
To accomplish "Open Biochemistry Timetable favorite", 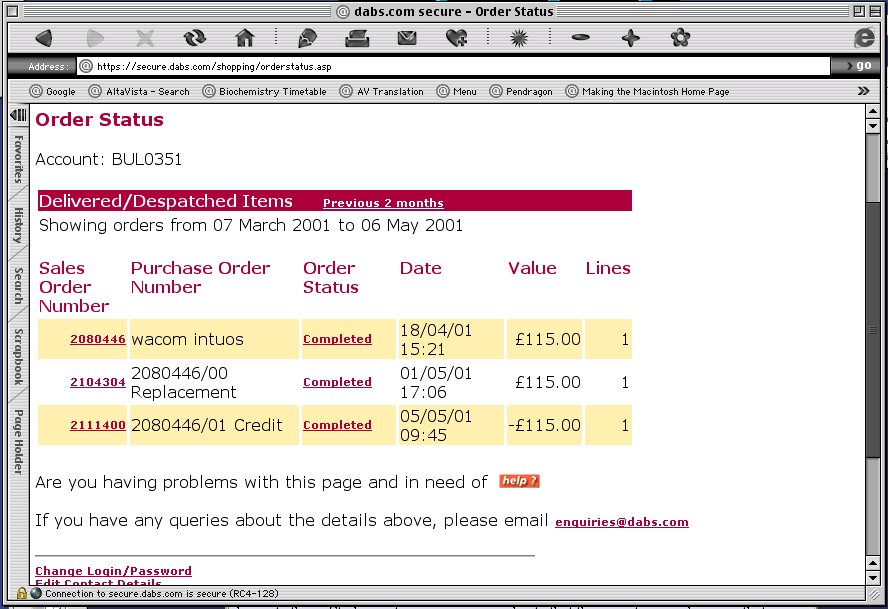I will [x=265, y=91].
